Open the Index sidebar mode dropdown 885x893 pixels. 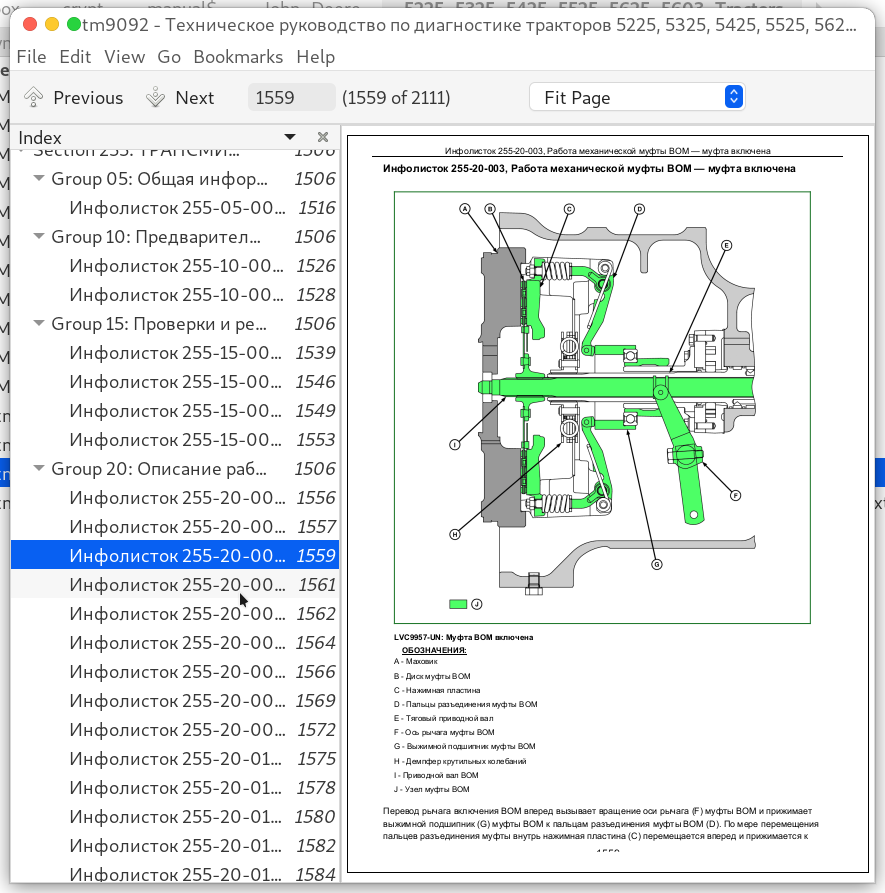pyautogui.click(x=290, y=137)
